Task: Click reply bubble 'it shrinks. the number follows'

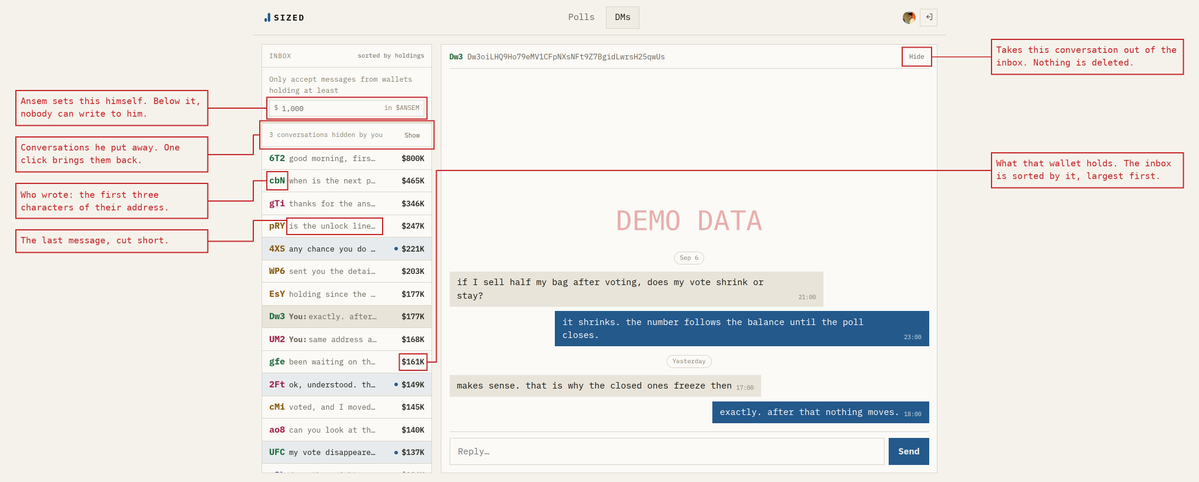Action: click(742, 328)
